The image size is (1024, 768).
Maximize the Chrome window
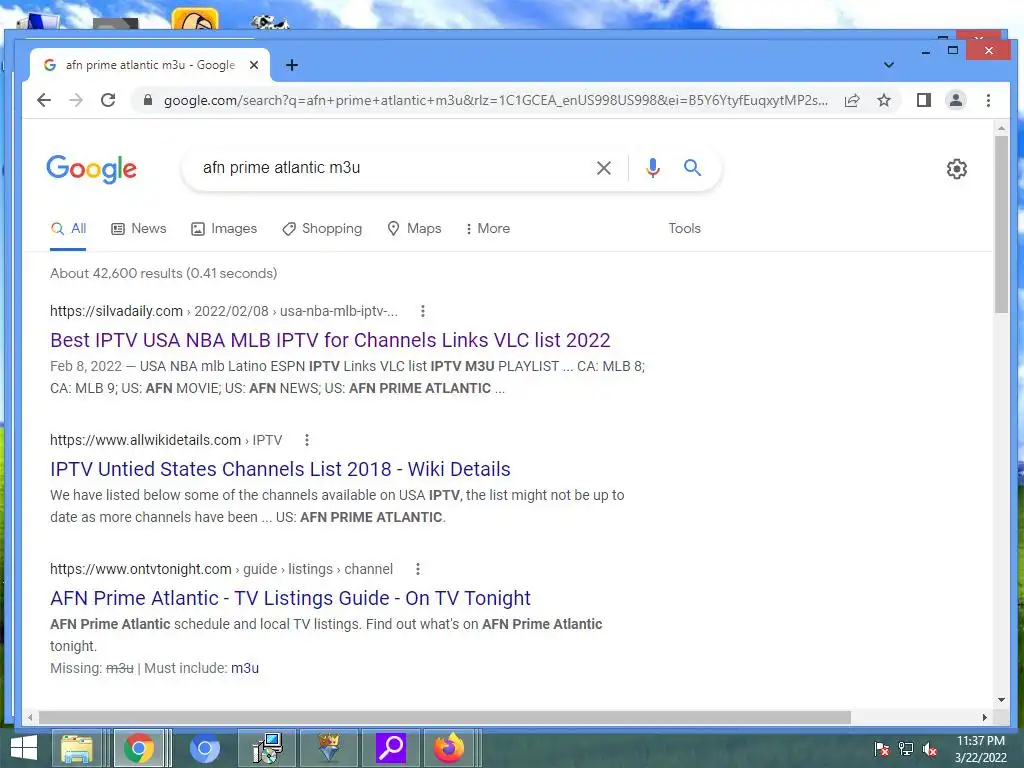pos(953,50)
